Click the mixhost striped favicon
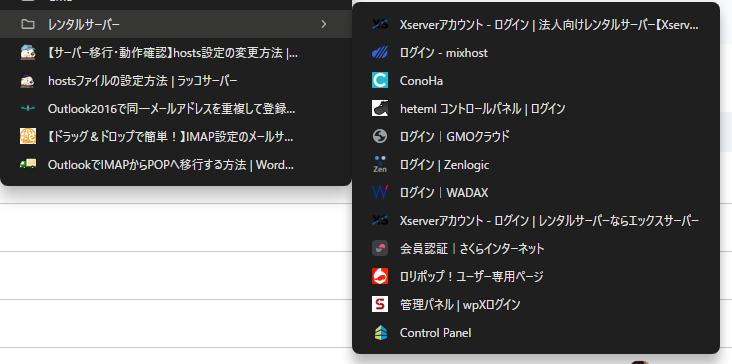 380,53
